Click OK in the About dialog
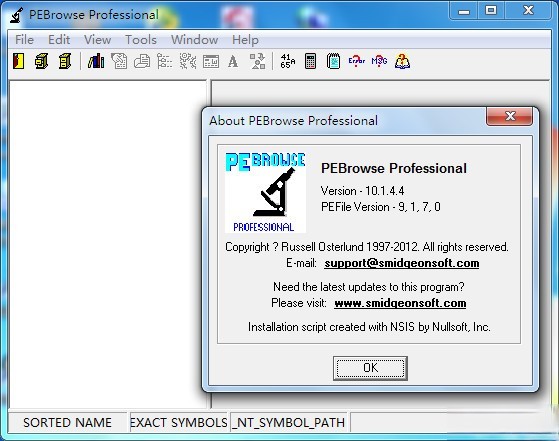Screen dimensions: 559x441 pos(370,368)
